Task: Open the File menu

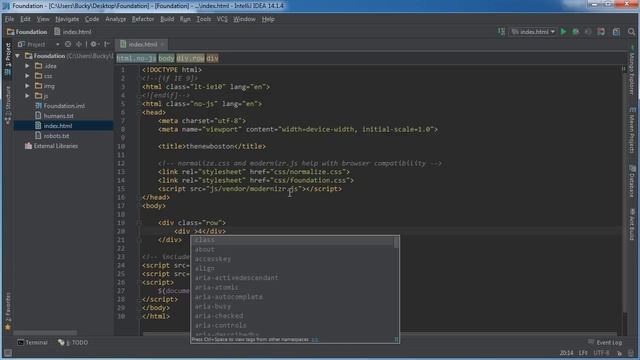Action: [9, 19]
